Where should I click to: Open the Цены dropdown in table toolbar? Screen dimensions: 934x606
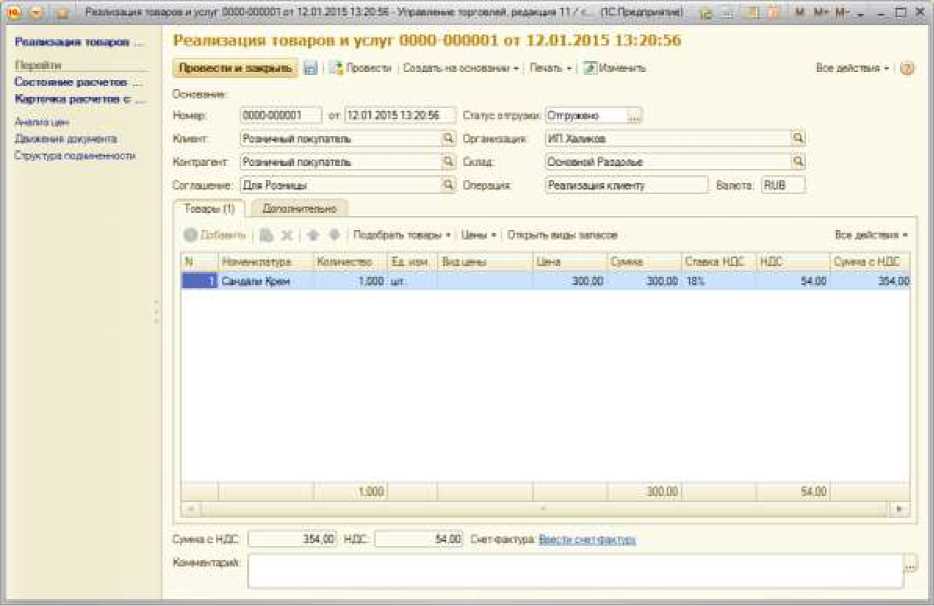pyautogui.click(x=479, y=235)
